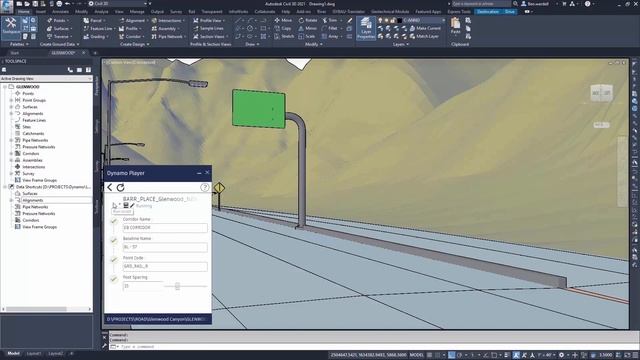
Task: Click Make Current layer button
Action: point(425,28)
